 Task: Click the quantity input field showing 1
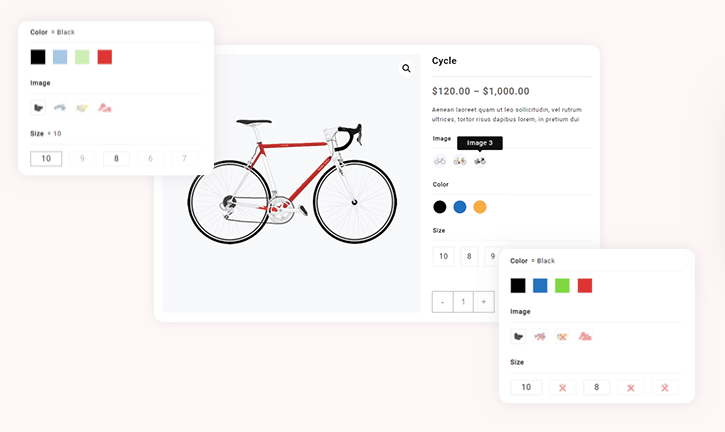tap(463, 301)
